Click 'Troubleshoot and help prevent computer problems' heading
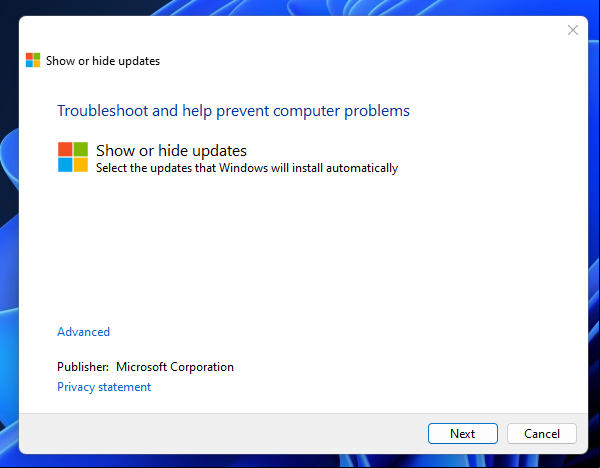The width and height of the screenshot is (600, 468). (233, 111)
